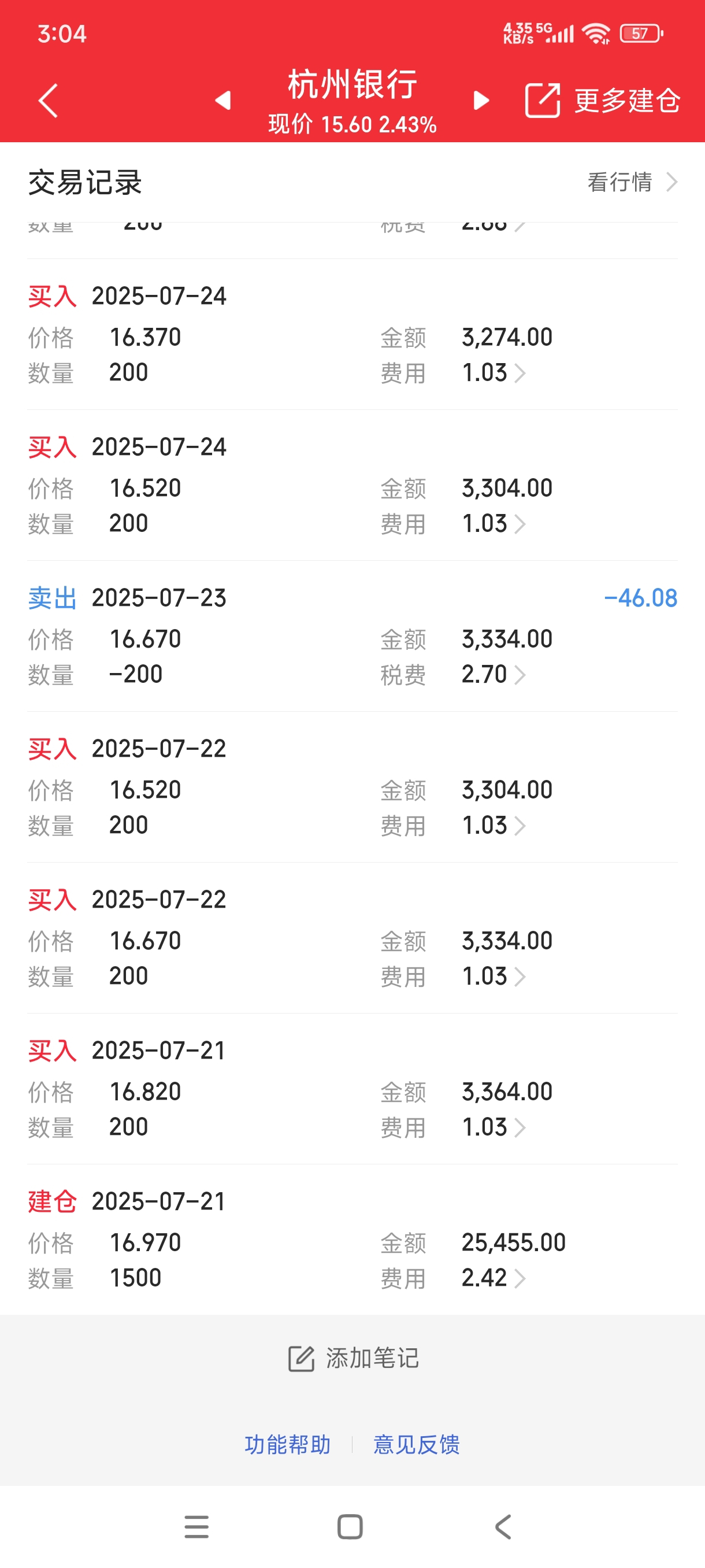Tap the 杭州银行 stock title
This screenshot has width=705, height=1568.
click(x=352, y=84)
